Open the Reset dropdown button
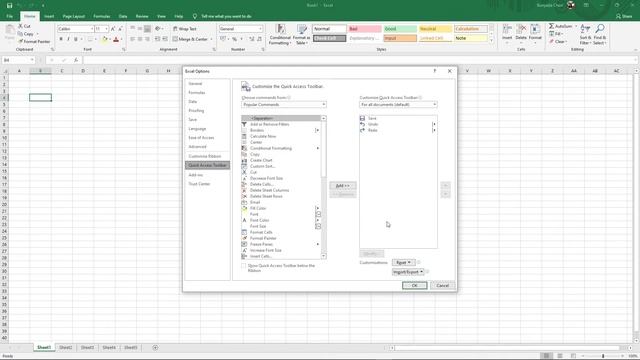Viewport: 640px width, 360px height. (x=403, y=262)
